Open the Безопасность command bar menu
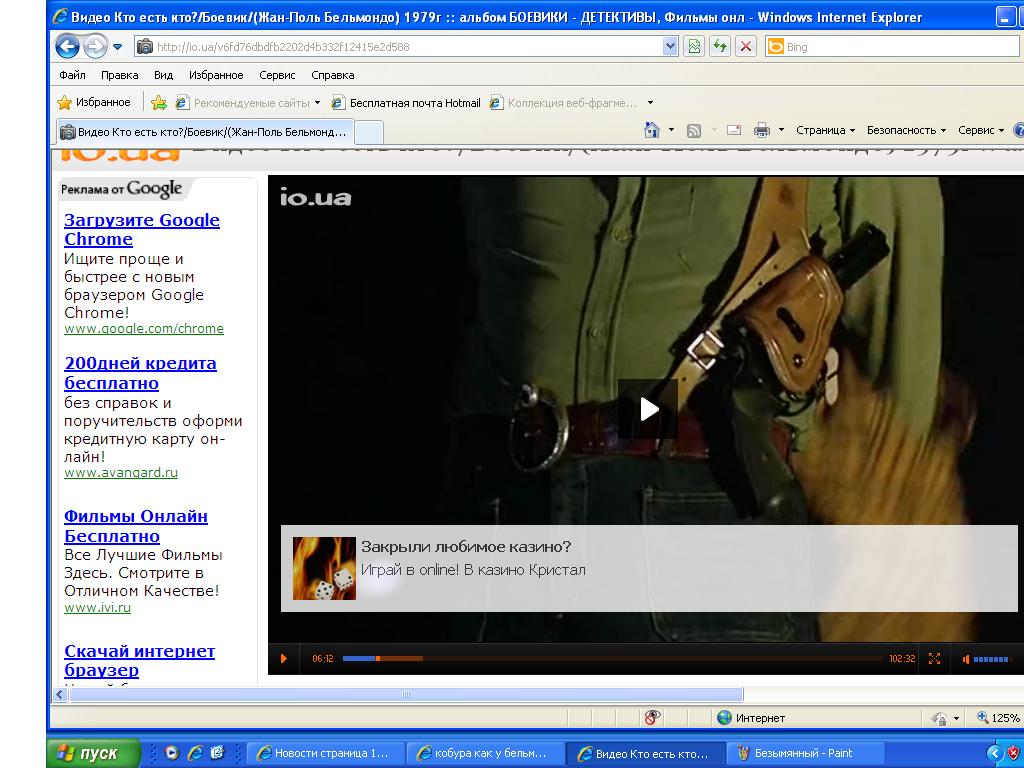The image size is (1024, 768). coord(906,130)
